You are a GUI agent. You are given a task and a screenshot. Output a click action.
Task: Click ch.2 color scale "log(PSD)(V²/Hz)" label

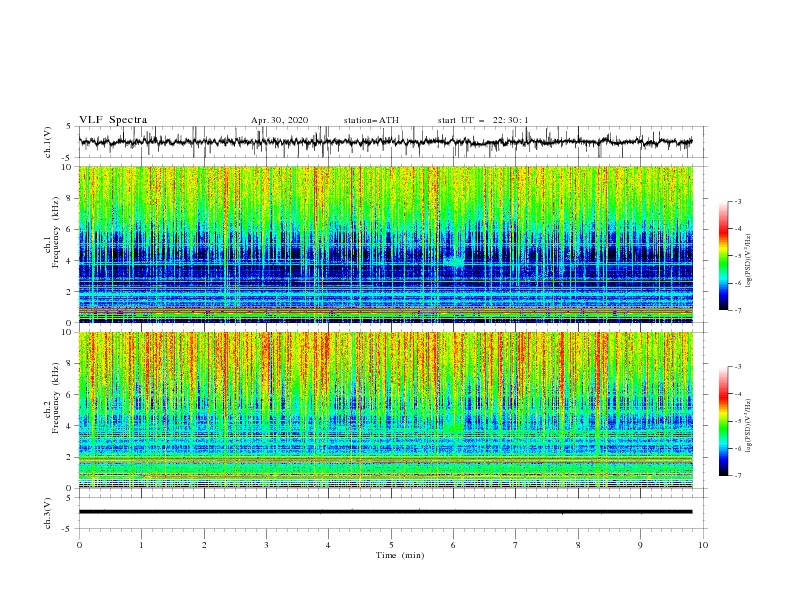click(x=750, y=426)
